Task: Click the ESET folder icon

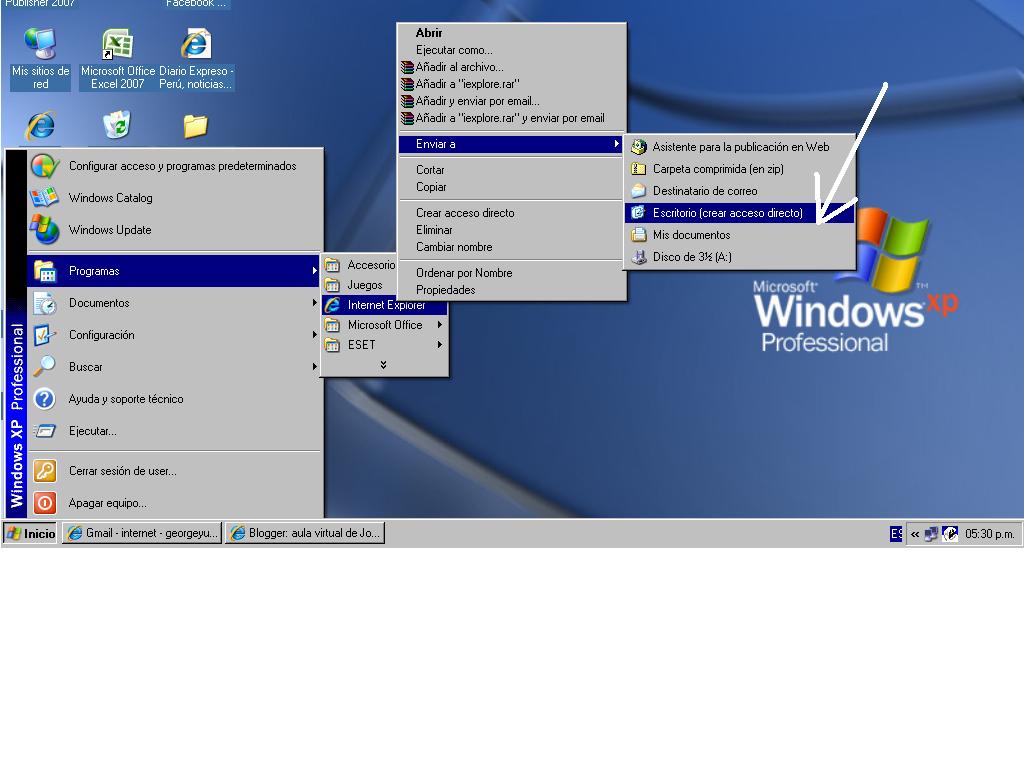Action: [332, 345]
